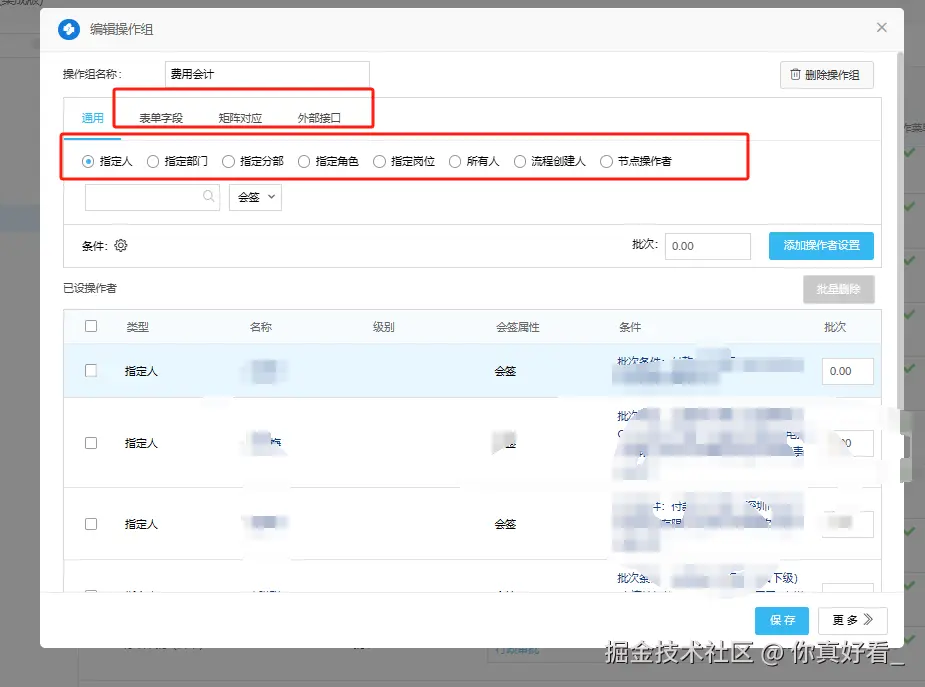Click the person search input box
925x687 pixels.
tap(152, 197)
